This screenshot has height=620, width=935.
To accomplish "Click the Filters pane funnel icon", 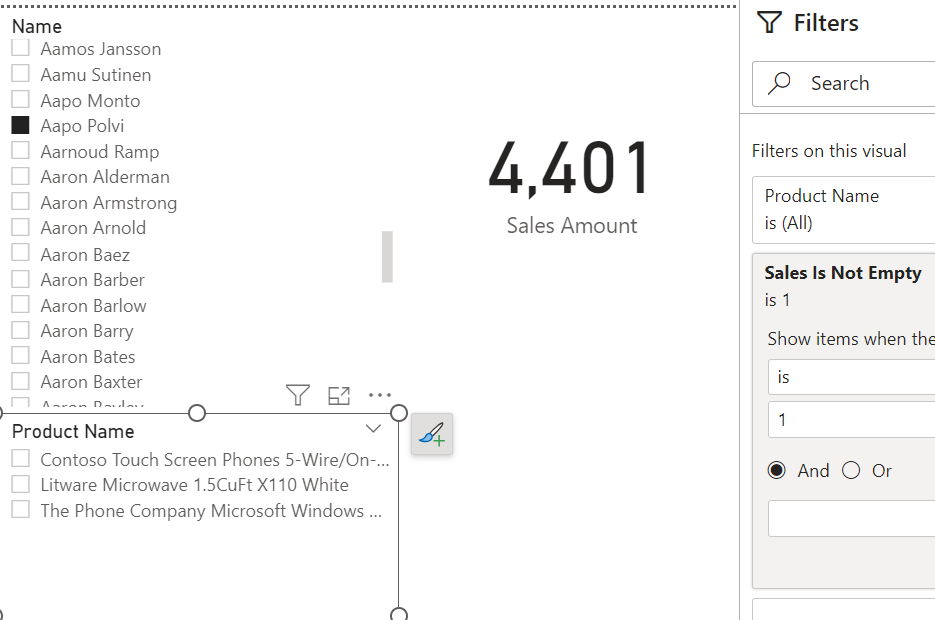I will 769,23.
